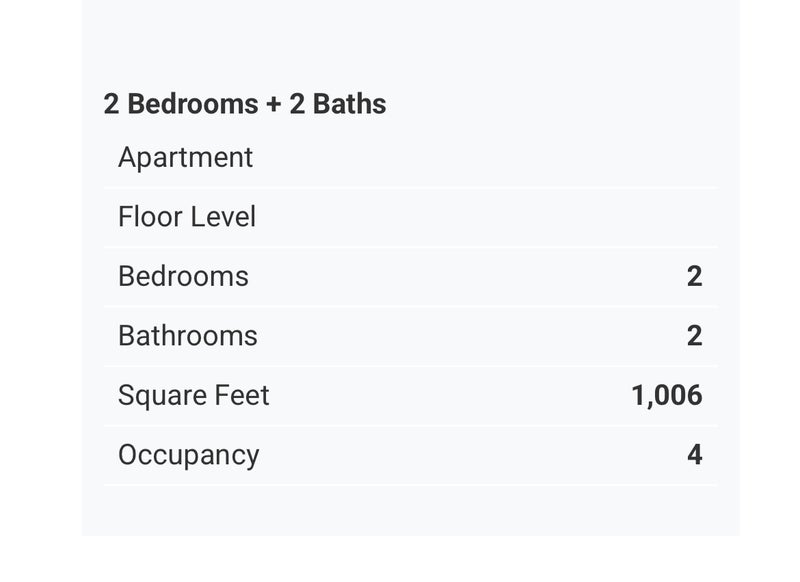Screen dimensions: 800x582
Task: Click the Bedrooms row value of 2
Action: click(694, 276)
